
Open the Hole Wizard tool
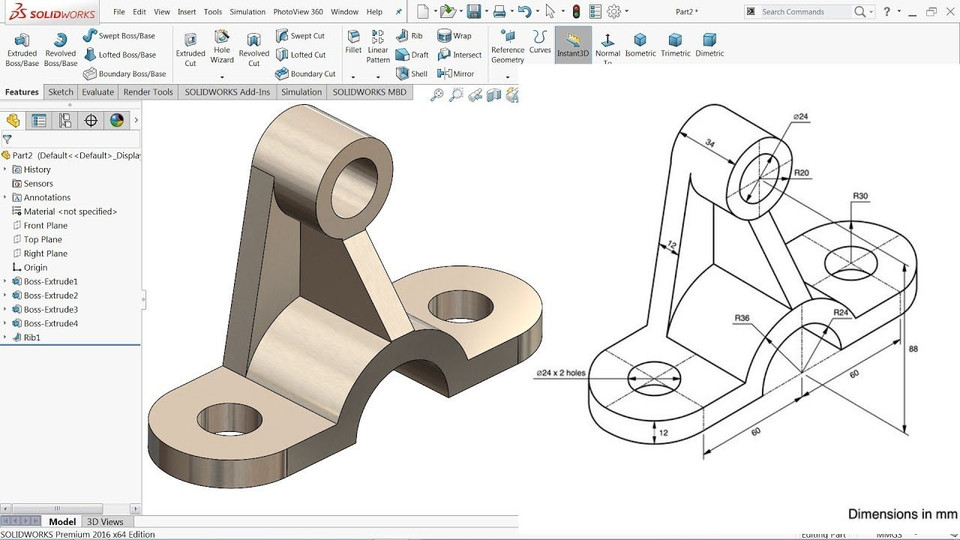(x=222, y=47)
